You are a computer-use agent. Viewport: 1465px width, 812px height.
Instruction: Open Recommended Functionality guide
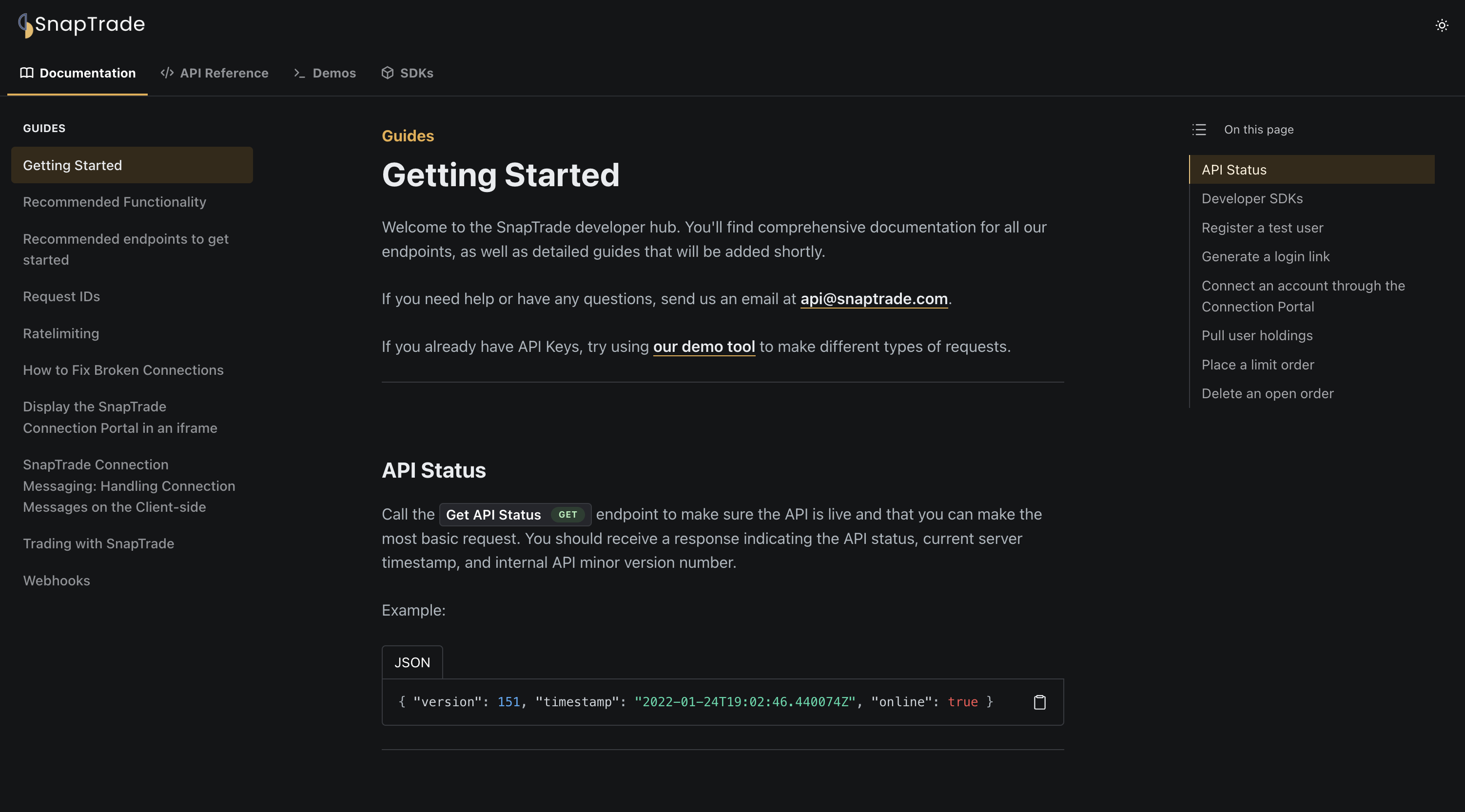115,202
